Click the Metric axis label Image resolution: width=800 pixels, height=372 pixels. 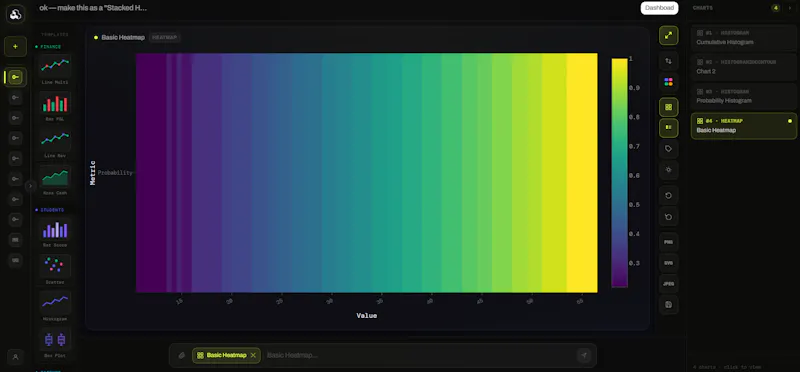pyautogui.click(x=93, y=172)
